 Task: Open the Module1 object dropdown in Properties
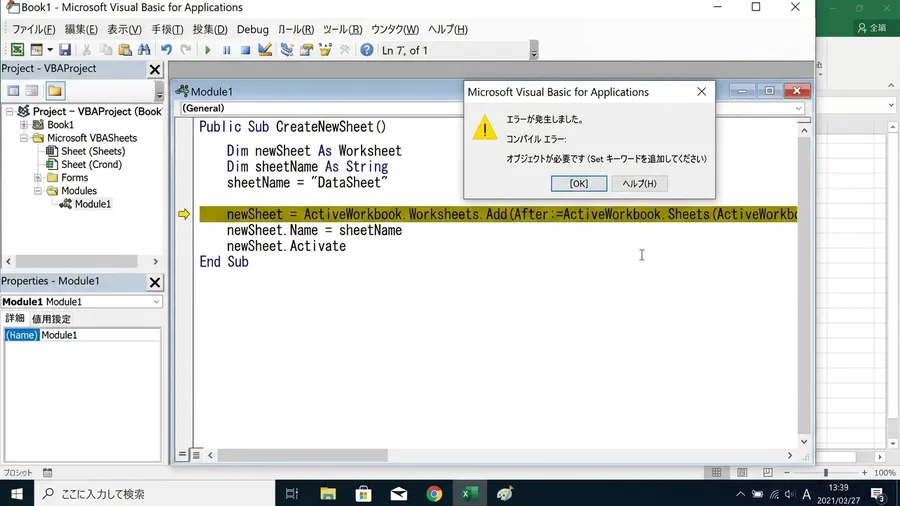click(x=156, y=302)
